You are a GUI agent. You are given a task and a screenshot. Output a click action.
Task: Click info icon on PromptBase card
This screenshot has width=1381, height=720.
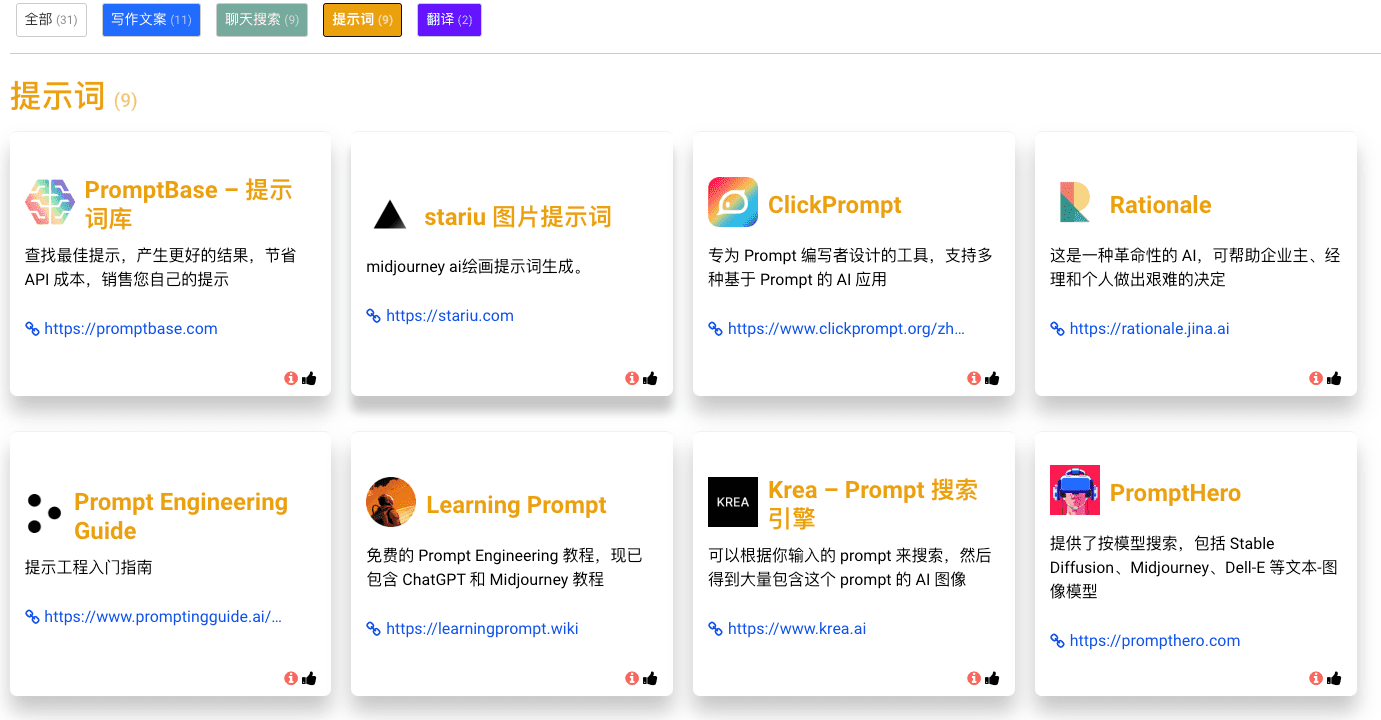pyautogui.click(x=291, y=378)
